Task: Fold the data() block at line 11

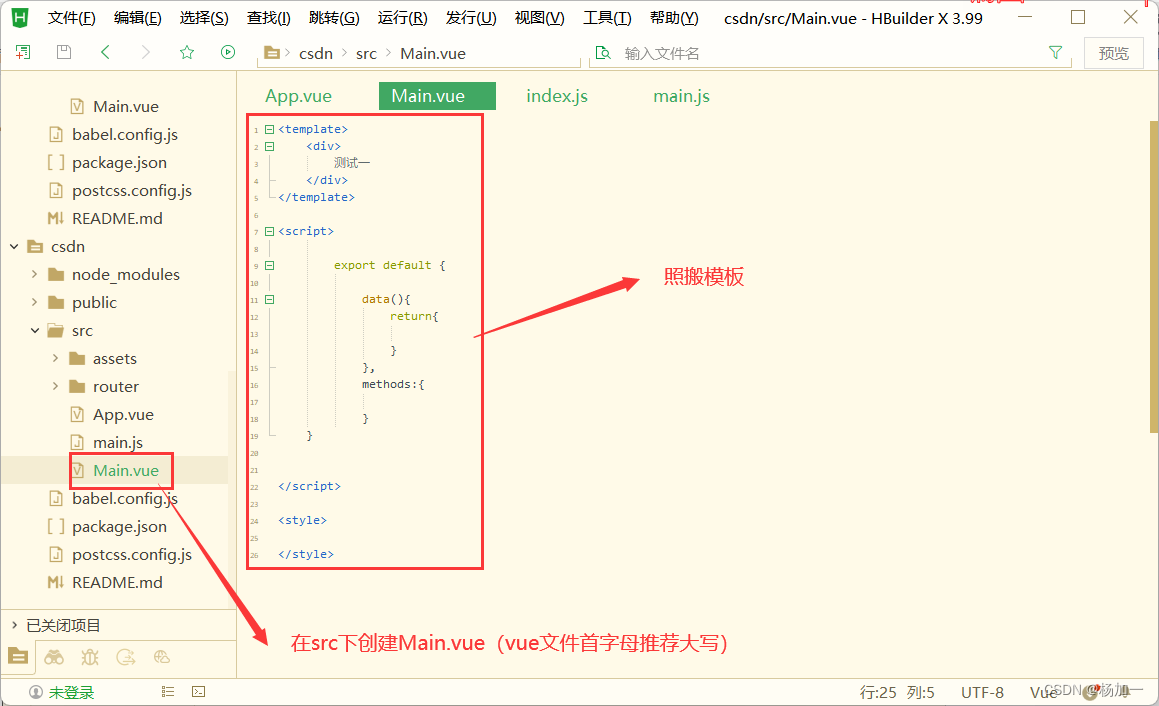Action: click(270, 299)
